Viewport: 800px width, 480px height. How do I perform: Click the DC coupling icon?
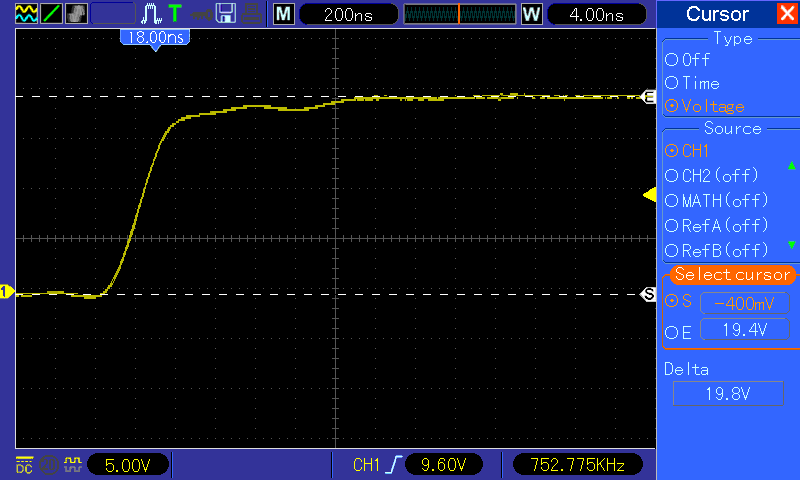24,465
